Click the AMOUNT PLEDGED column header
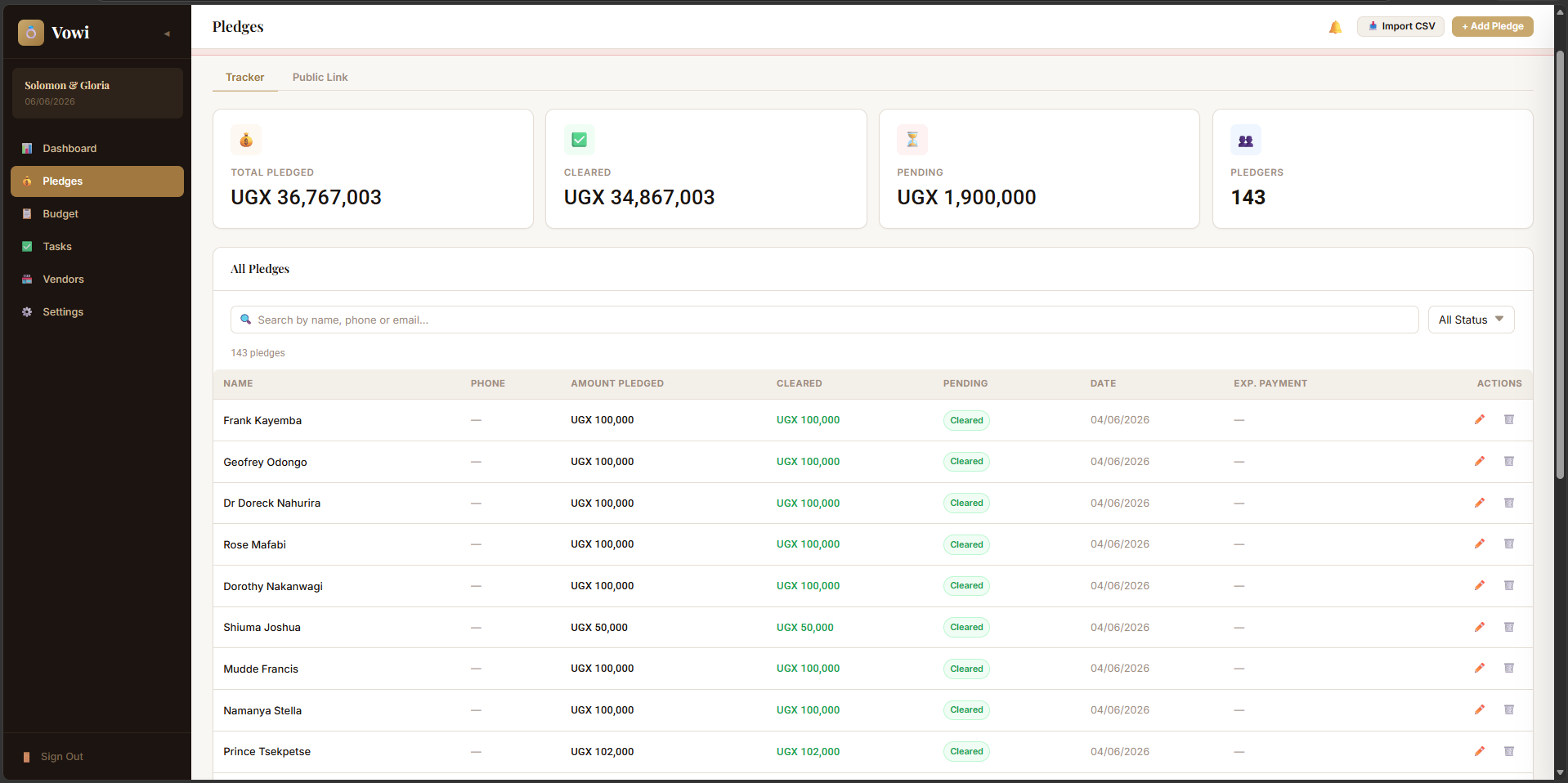Viewport: 1568px width, 783px height. [x=617, y=383]
